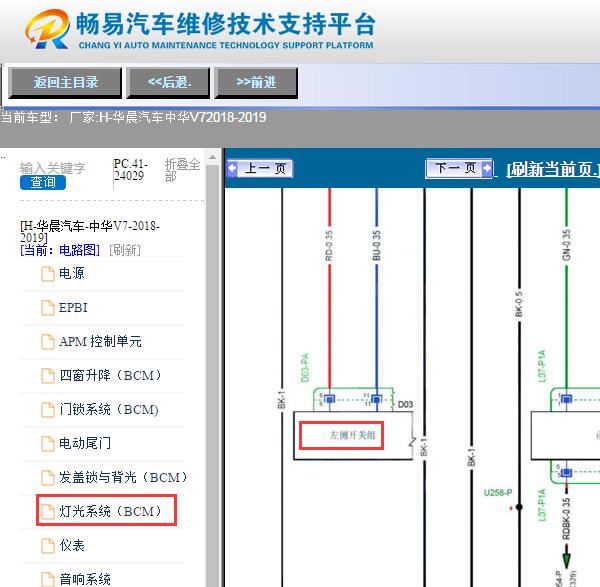Click the [H-华晨汽车-中华V7-2018-2019] heading
The image size is (600, 587).
pyautogui.click(x=90, y=231)
